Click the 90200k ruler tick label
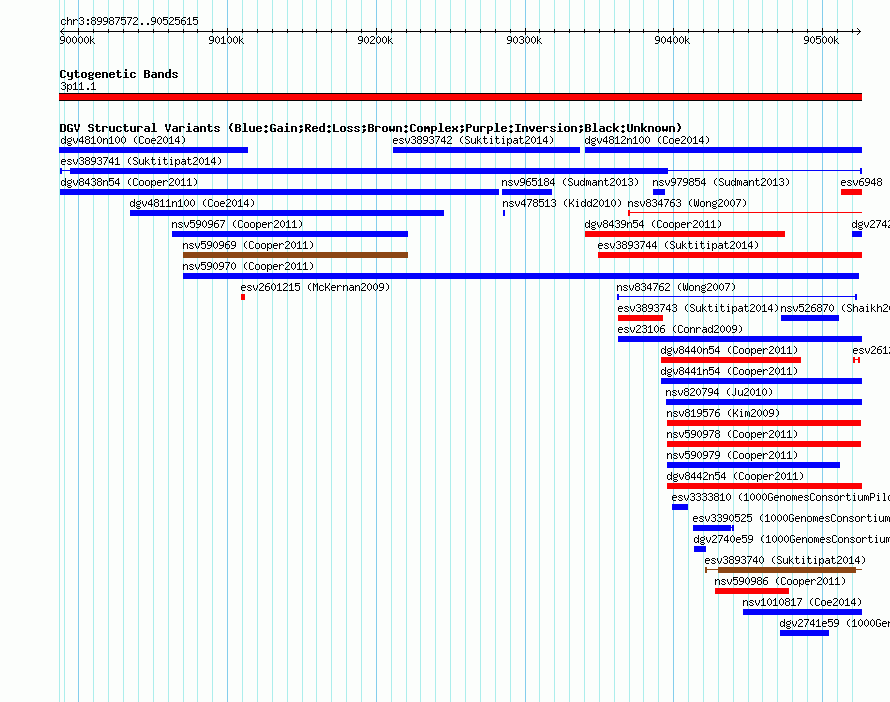 click(375, 40)
